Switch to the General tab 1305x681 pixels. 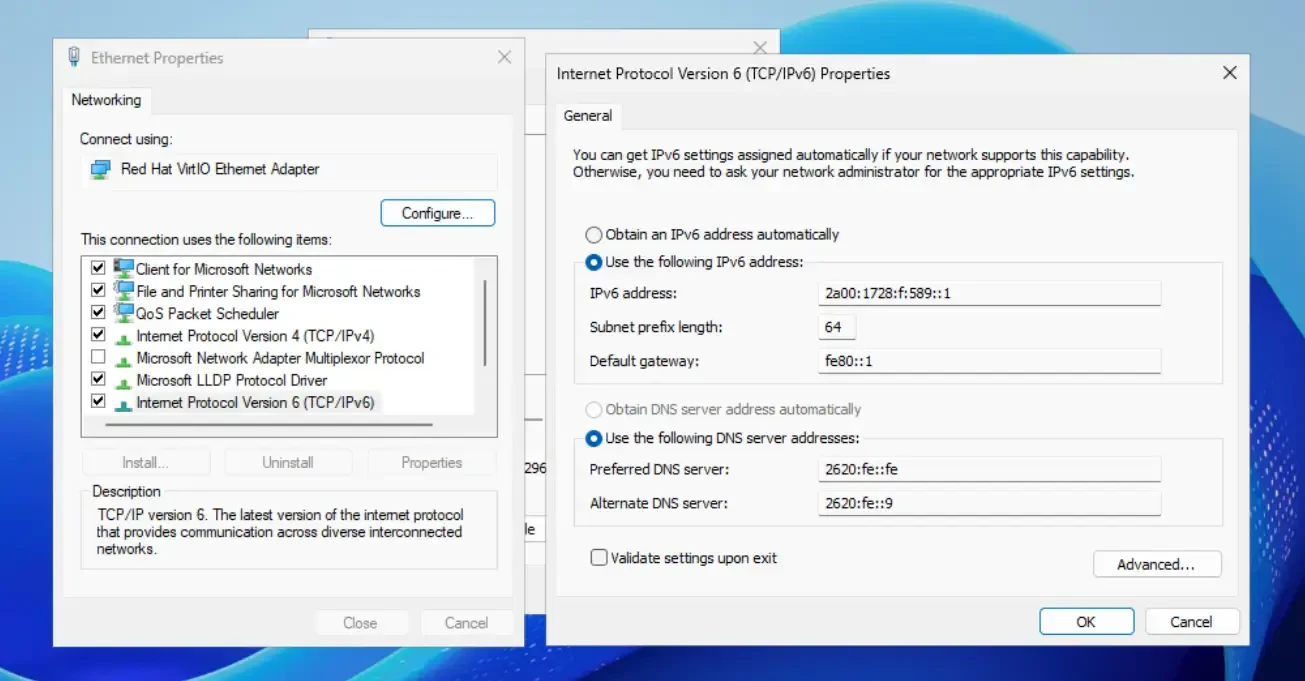[588, 116]
